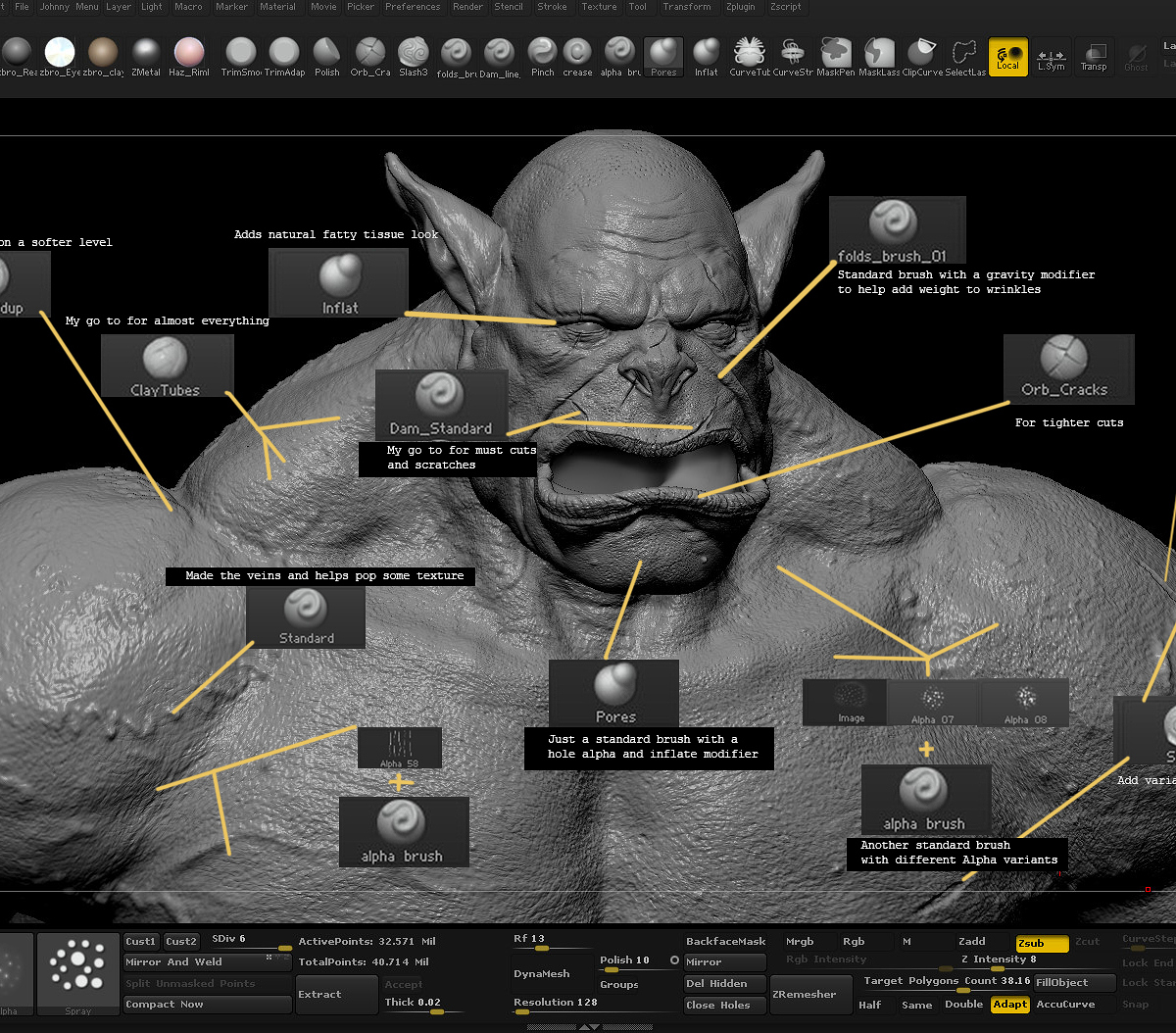Toggle Zsub sculpting mode
The image size is (1176, 1033).
click(1042, 943)
